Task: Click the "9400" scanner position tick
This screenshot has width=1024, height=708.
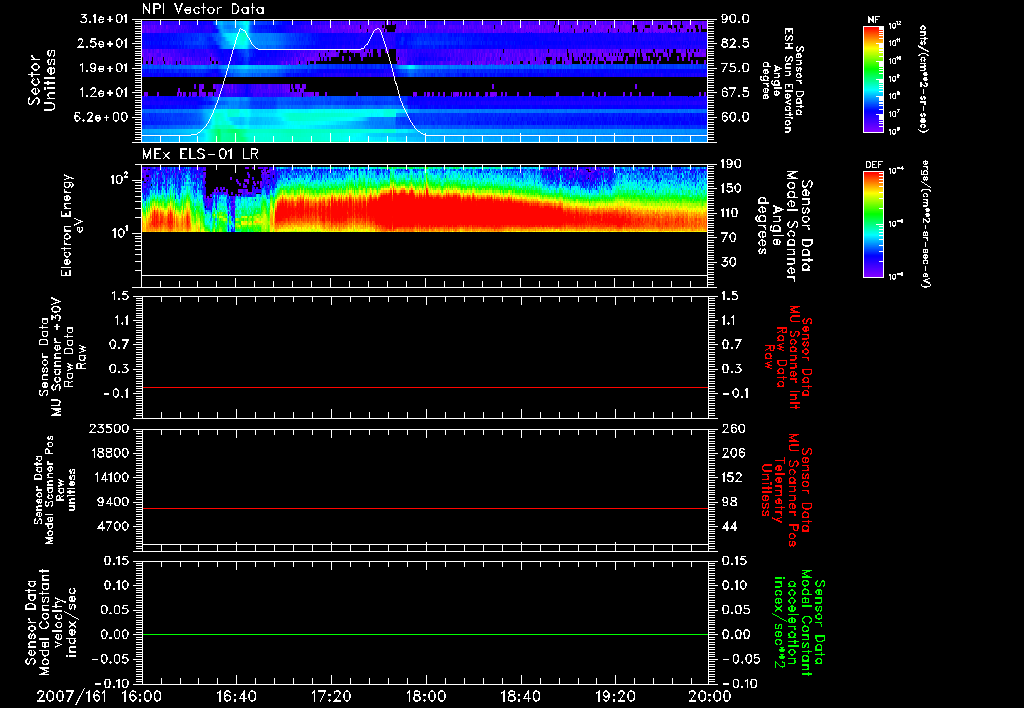Action: (x=113, y=502)
